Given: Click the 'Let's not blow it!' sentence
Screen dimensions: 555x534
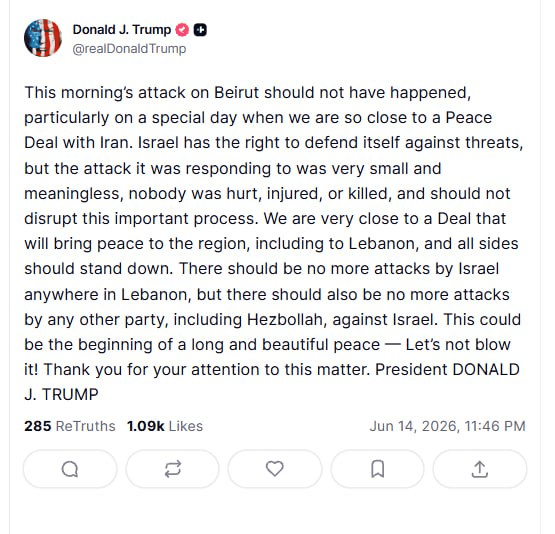Looking at the screenshot, I should (268, 357).
